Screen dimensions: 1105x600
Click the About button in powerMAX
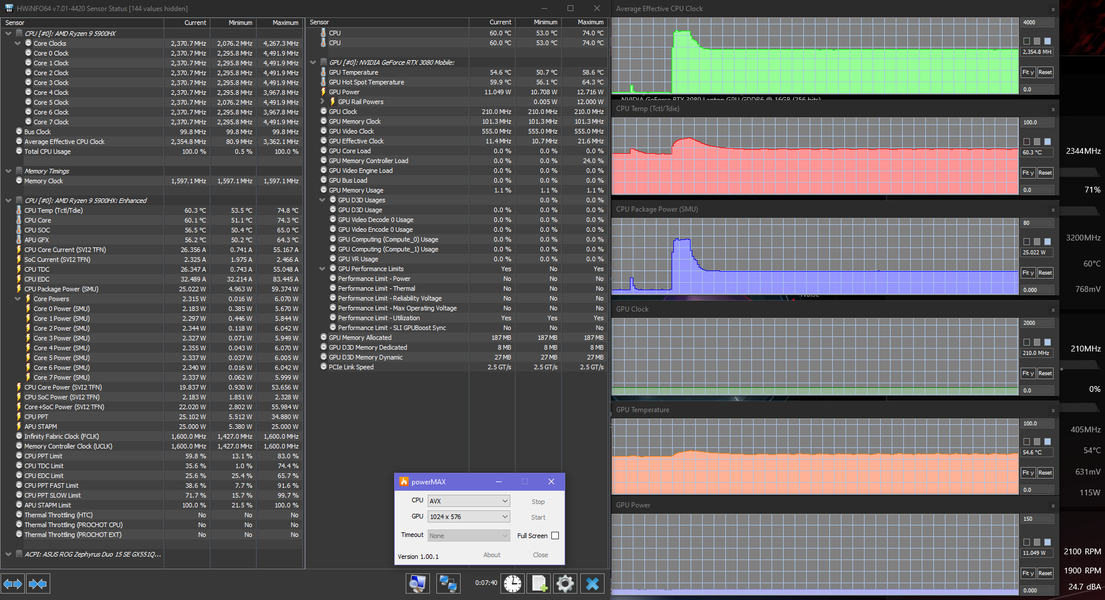click(x=492, y=555)
